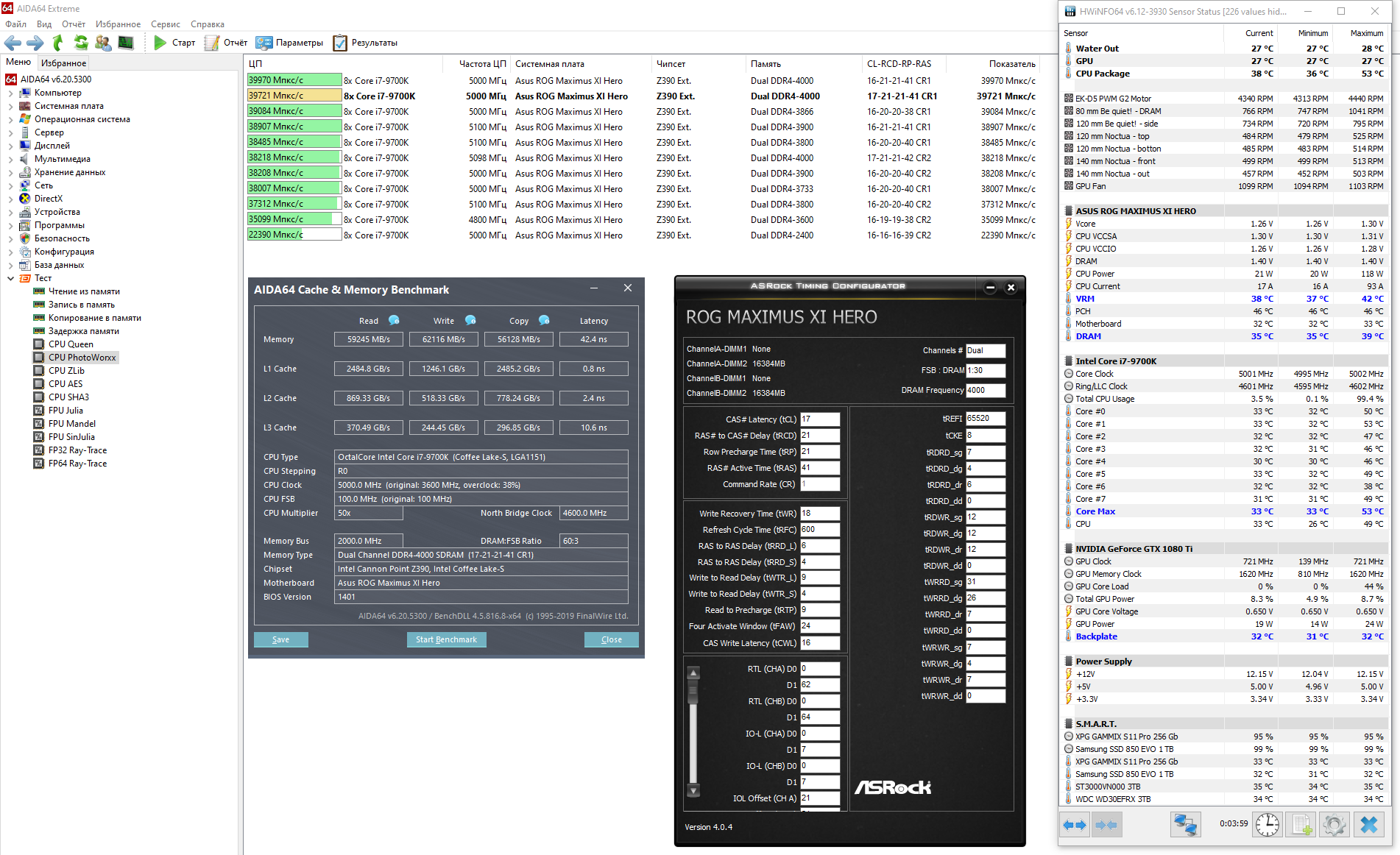Select FP32 Ray-Trace test in the tree
1400x855 pixels.
point(77,450)
